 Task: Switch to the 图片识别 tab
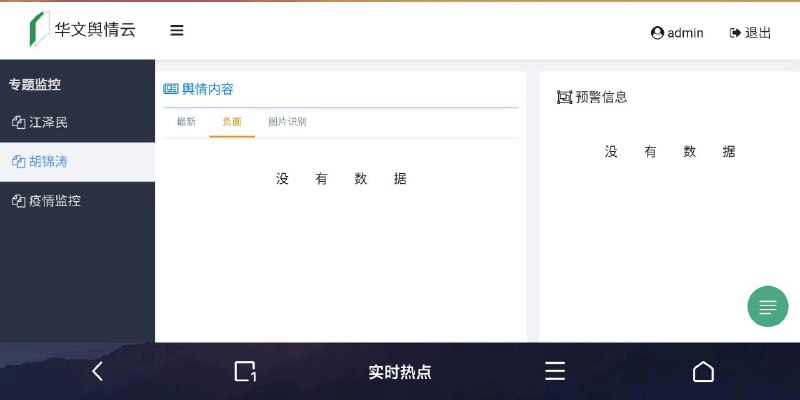click(x=287, y=122)
